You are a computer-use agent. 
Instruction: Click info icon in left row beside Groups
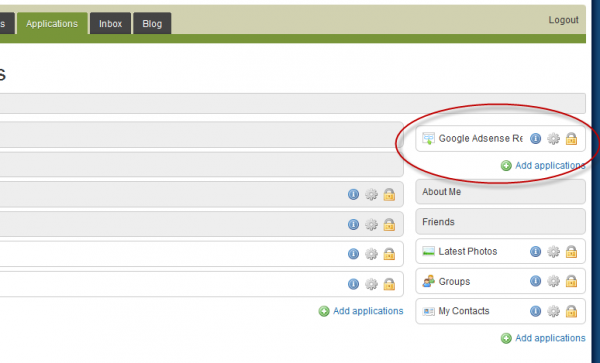[x=353, y=284]
